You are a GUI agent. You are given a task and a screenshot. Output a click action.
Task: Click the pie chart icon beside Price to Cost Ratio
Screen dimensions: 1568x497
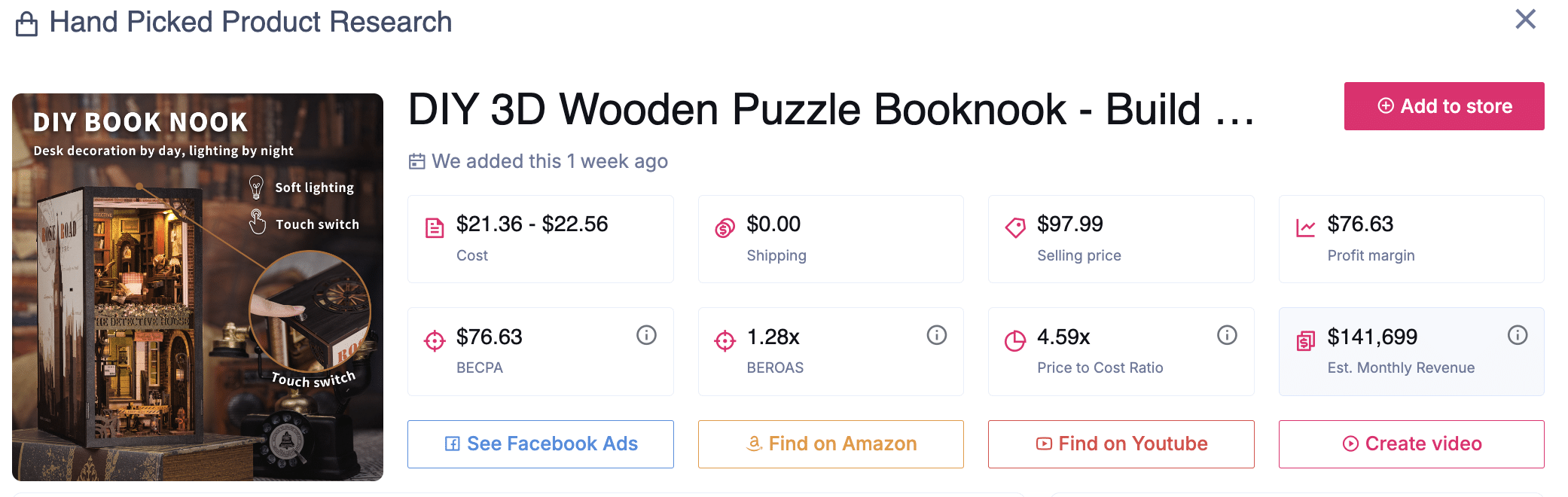(x=1015, y=340)
